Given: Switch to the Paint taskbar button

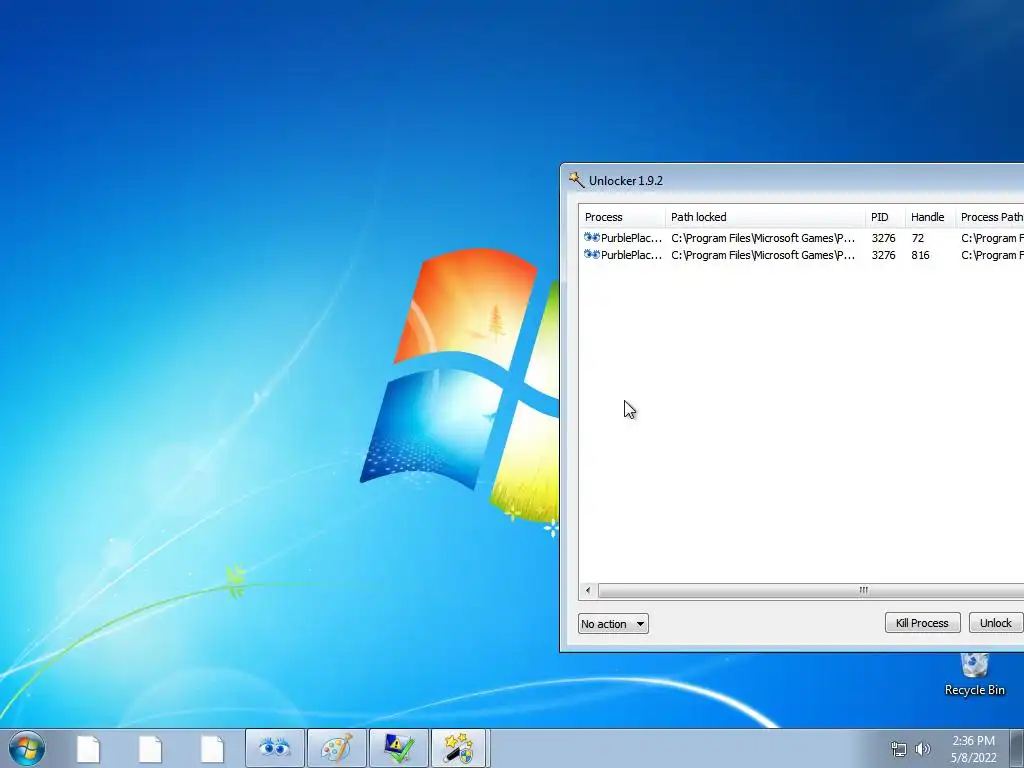Looking at the screenshot, I should tap(337, 748).
